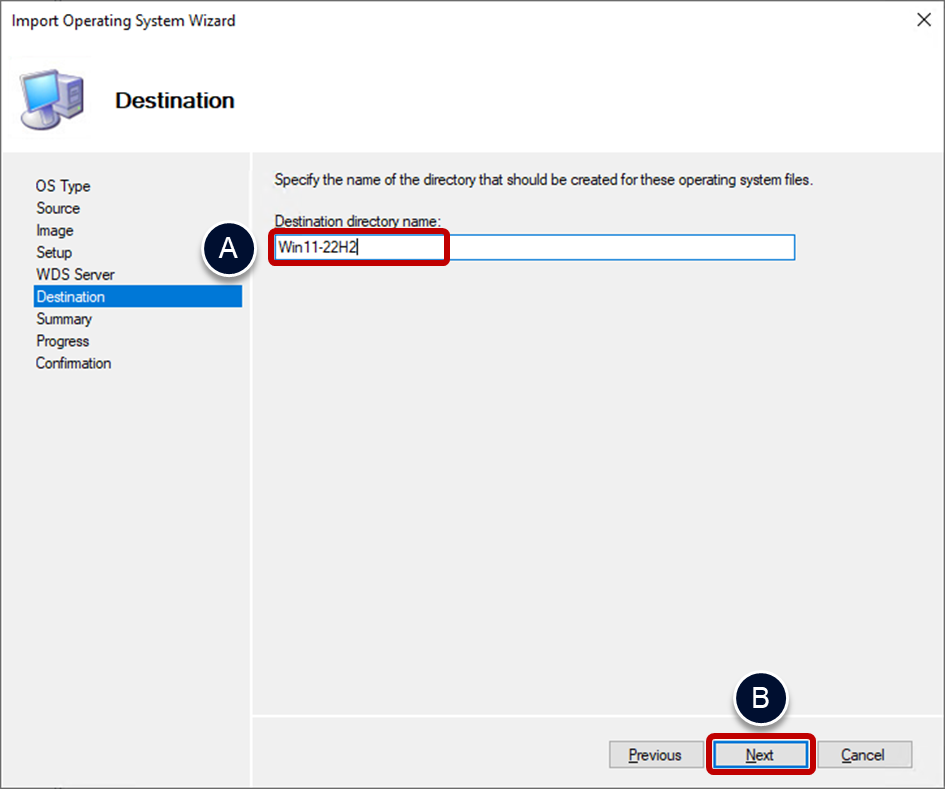Screen dimensions: 945x789
Task: Go back with the Previous button
Action: [x=655, y=755]
